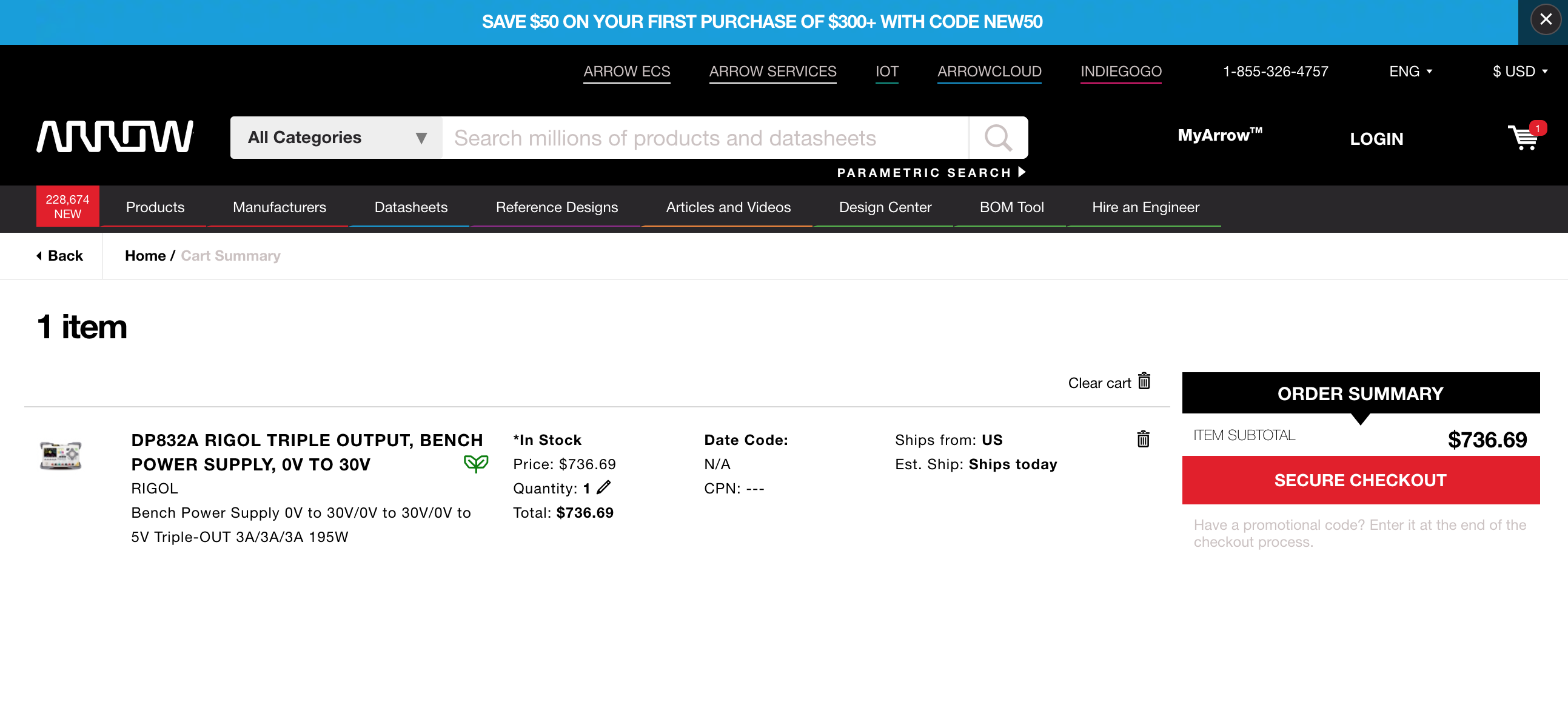Go Back to previous page
The height and width of the screenshot is (702, 1568).
59,255
